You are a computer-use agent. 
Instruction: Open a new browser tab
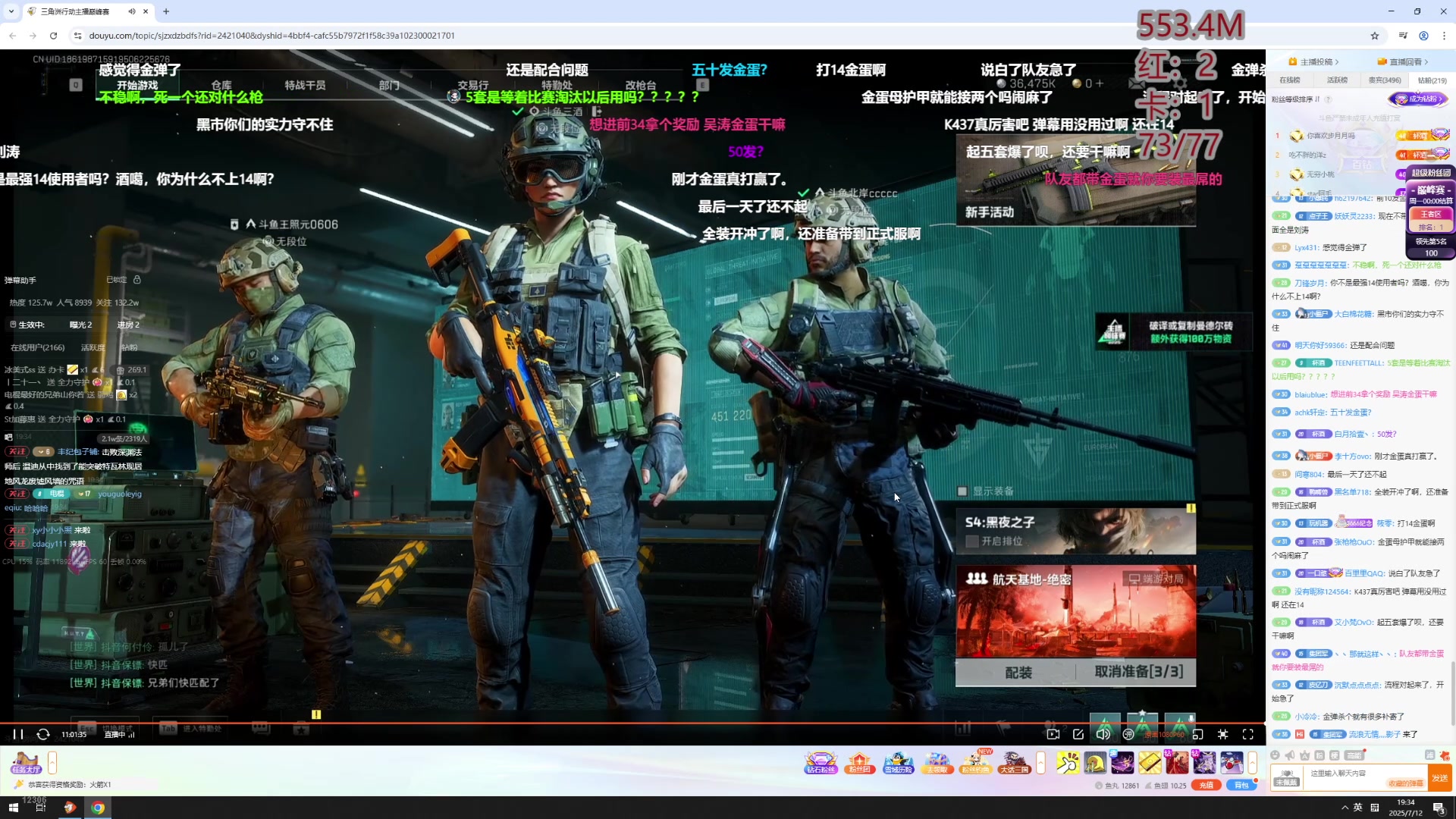coord(166,11)
